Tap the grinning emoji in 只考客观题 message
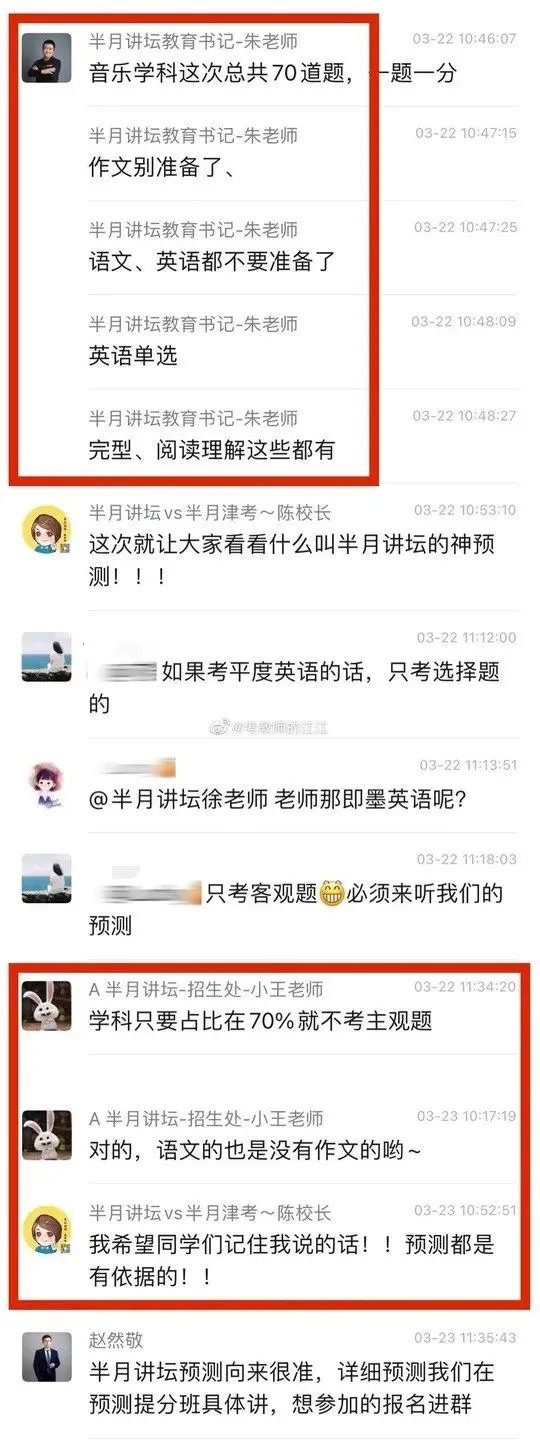 pos(332,894)
